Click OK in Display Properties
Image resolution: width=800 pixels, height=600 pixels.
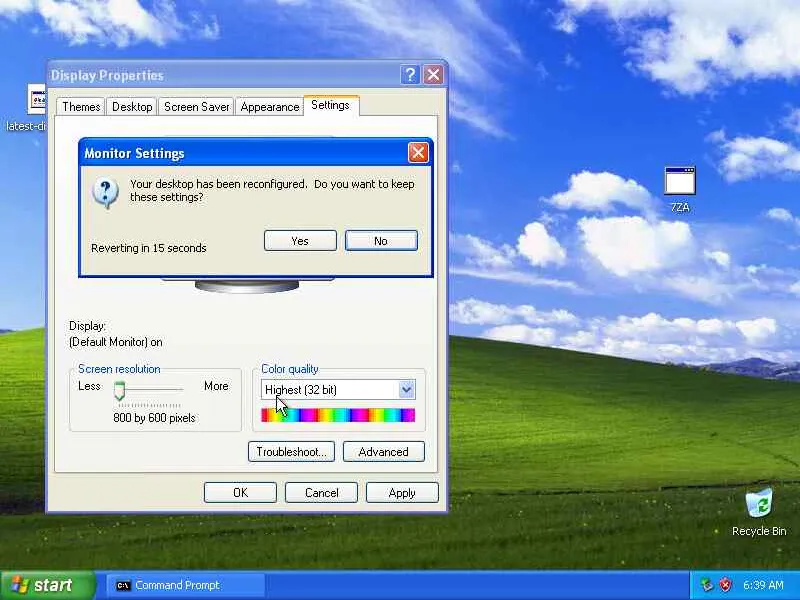point(240,492)
